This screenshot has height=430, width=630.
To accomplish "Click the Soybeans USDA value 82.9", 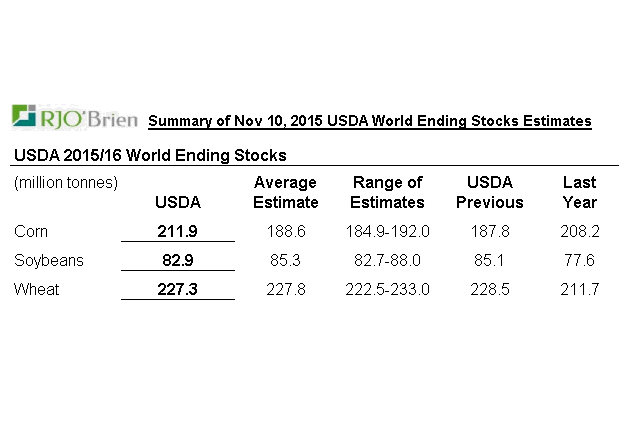I will [x=178, y=260].
